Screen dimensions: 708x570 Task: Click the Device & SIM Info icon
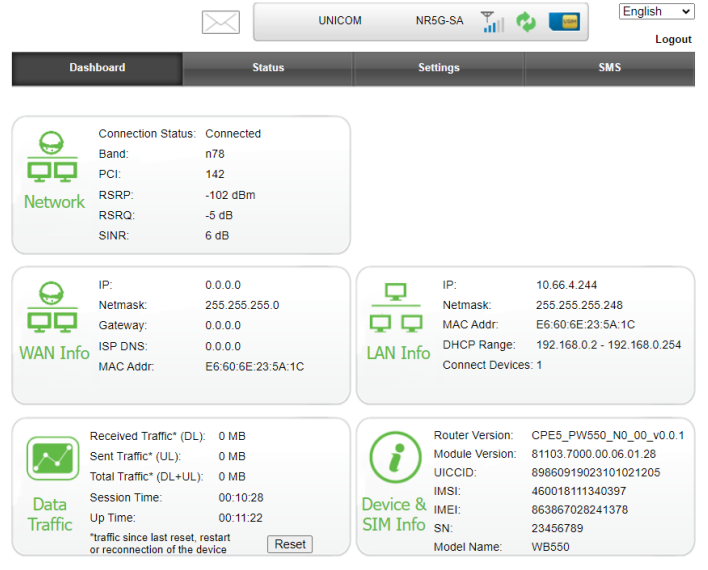394,459
